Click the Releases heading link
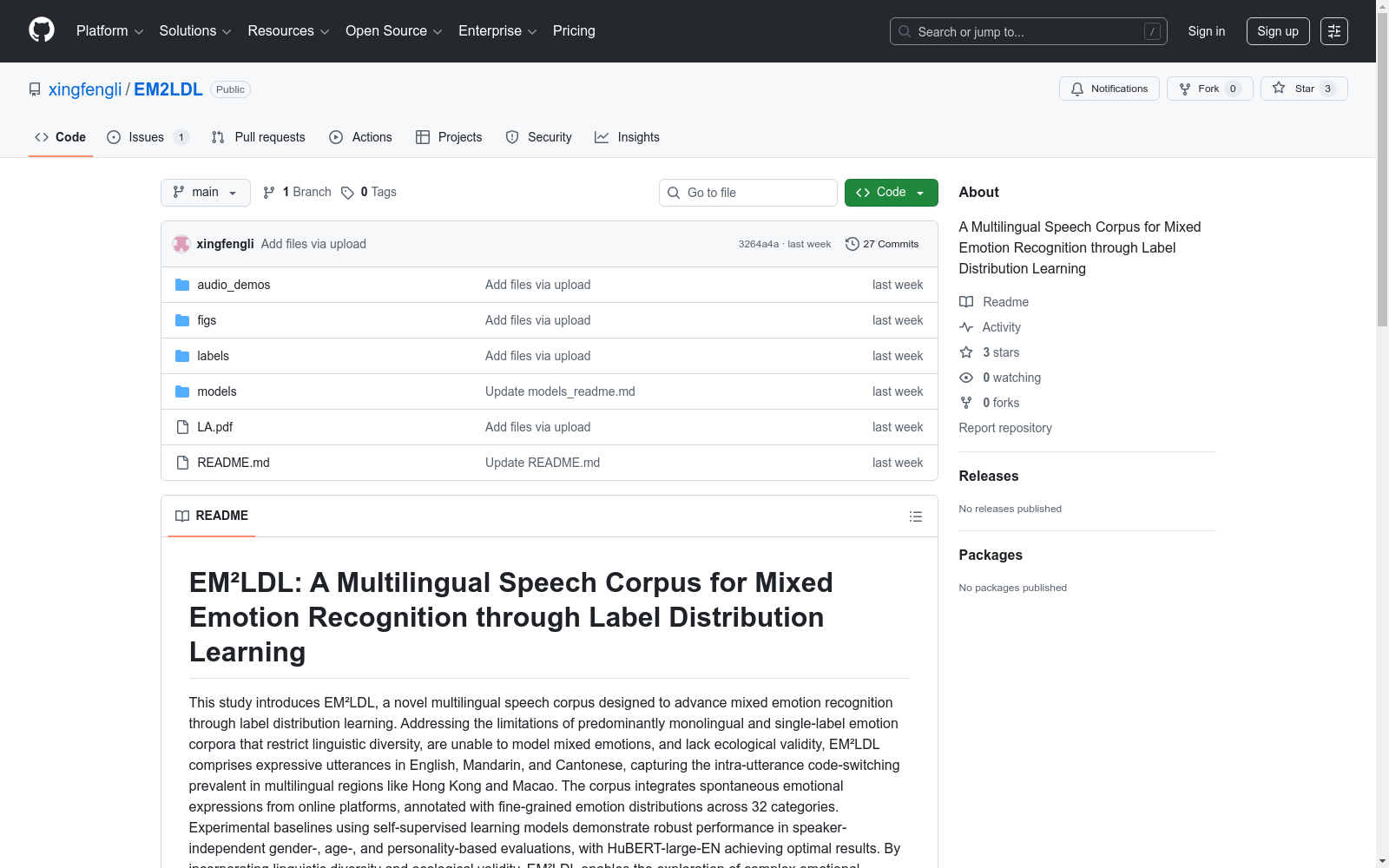 (x=989, y=476)
